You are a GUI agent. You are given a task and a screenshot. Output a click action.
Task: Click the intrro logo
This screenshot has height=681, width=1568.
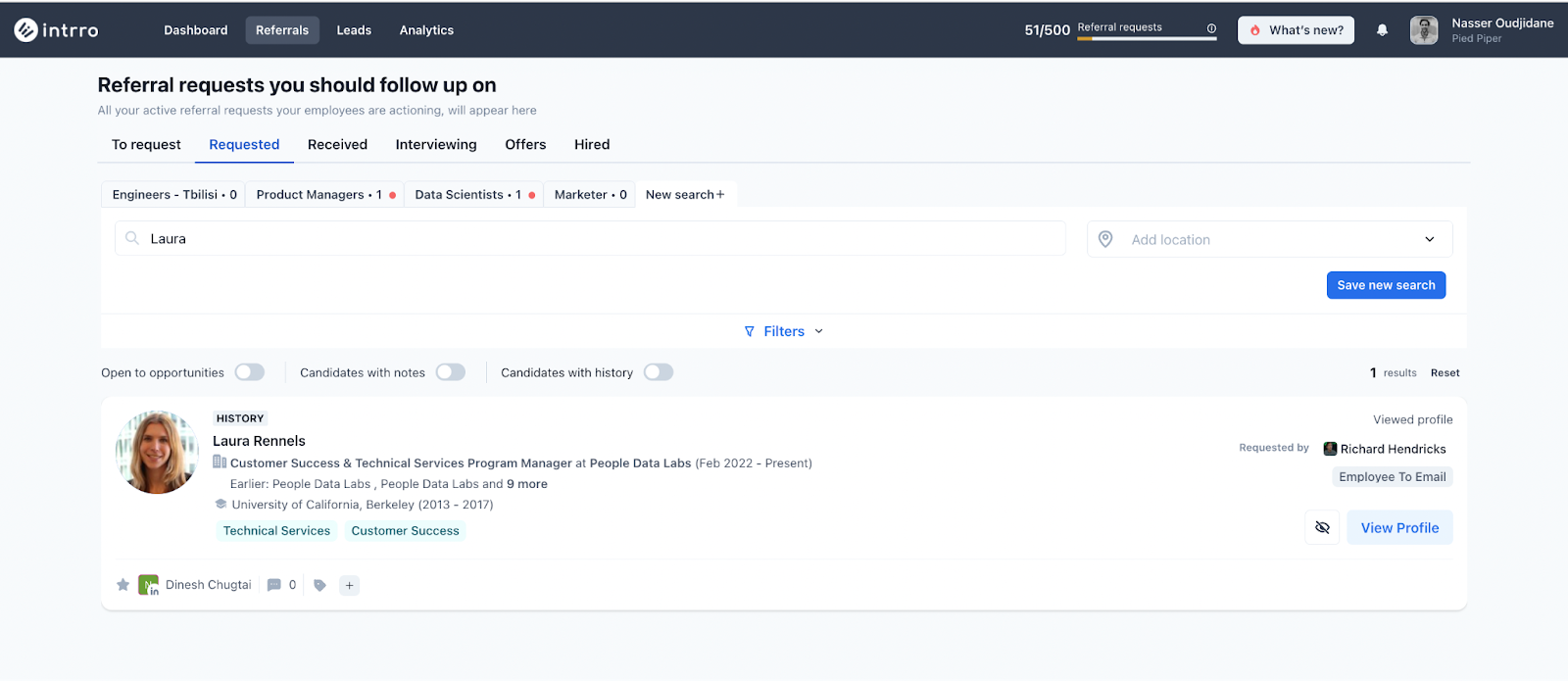pyautogui.click(x=57, y=30)
